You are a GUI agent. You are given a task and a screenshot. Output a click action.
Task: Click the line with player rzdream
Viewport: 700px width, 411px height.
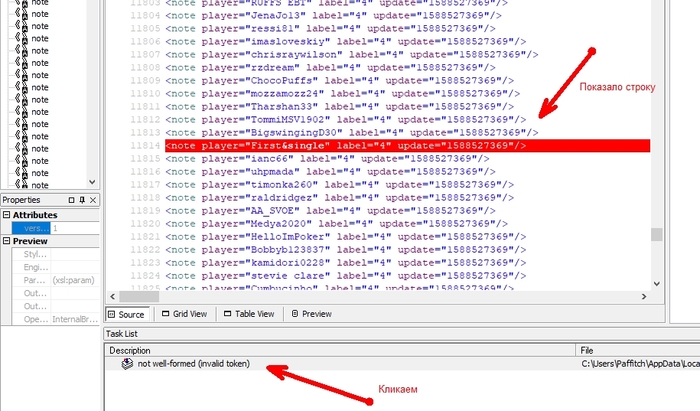click(330, 67)
